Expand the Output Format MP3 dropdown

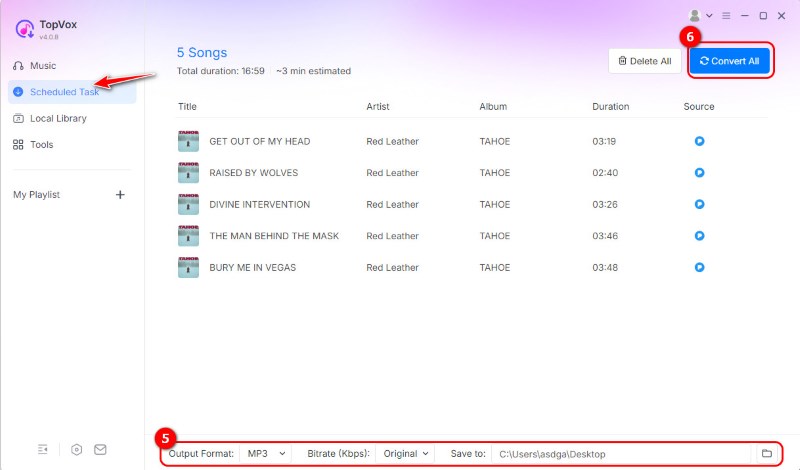(266, 453)
